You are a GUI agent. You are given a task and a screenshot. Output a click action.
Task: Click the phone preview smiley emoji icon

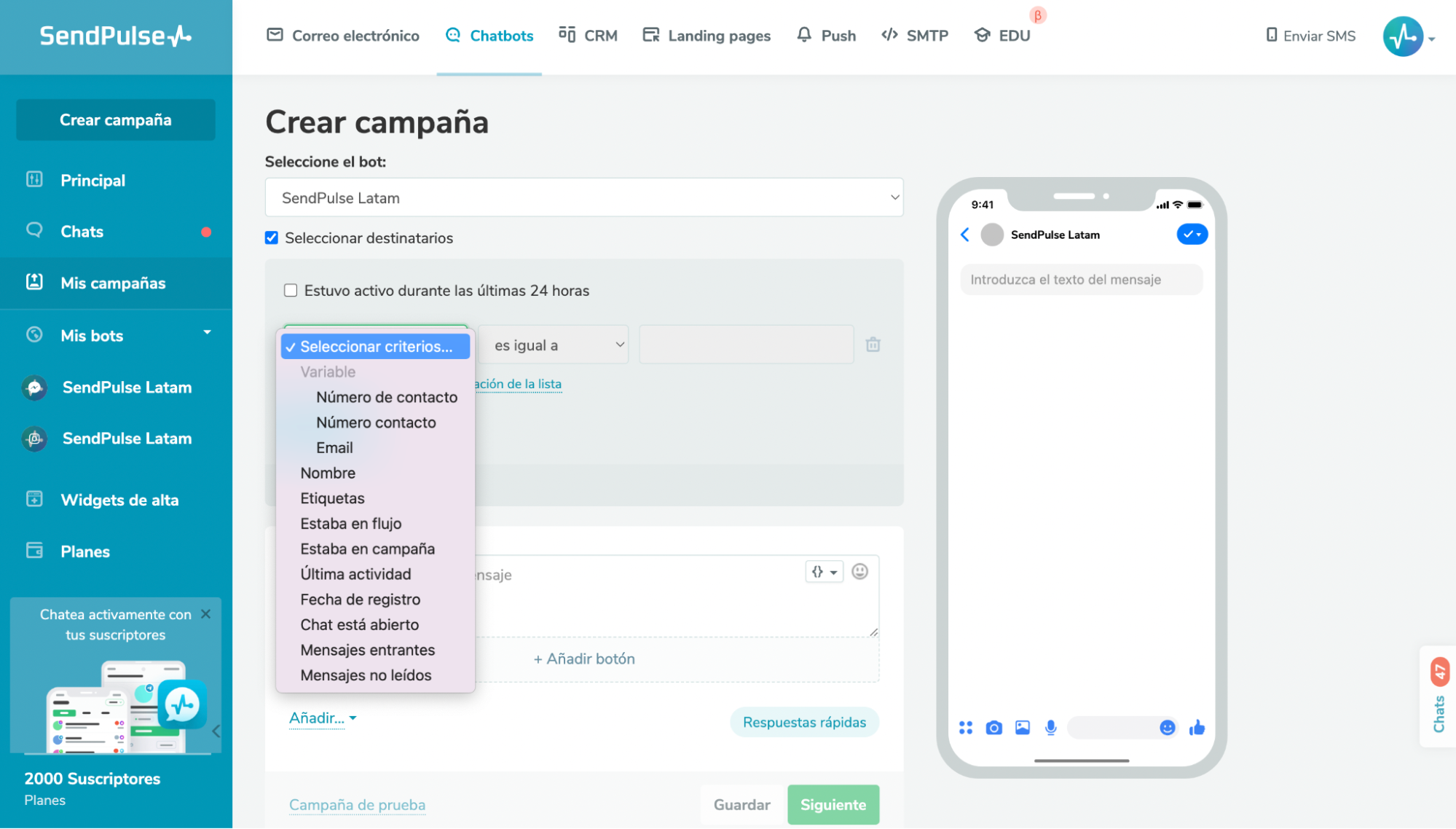[1167, 728]
